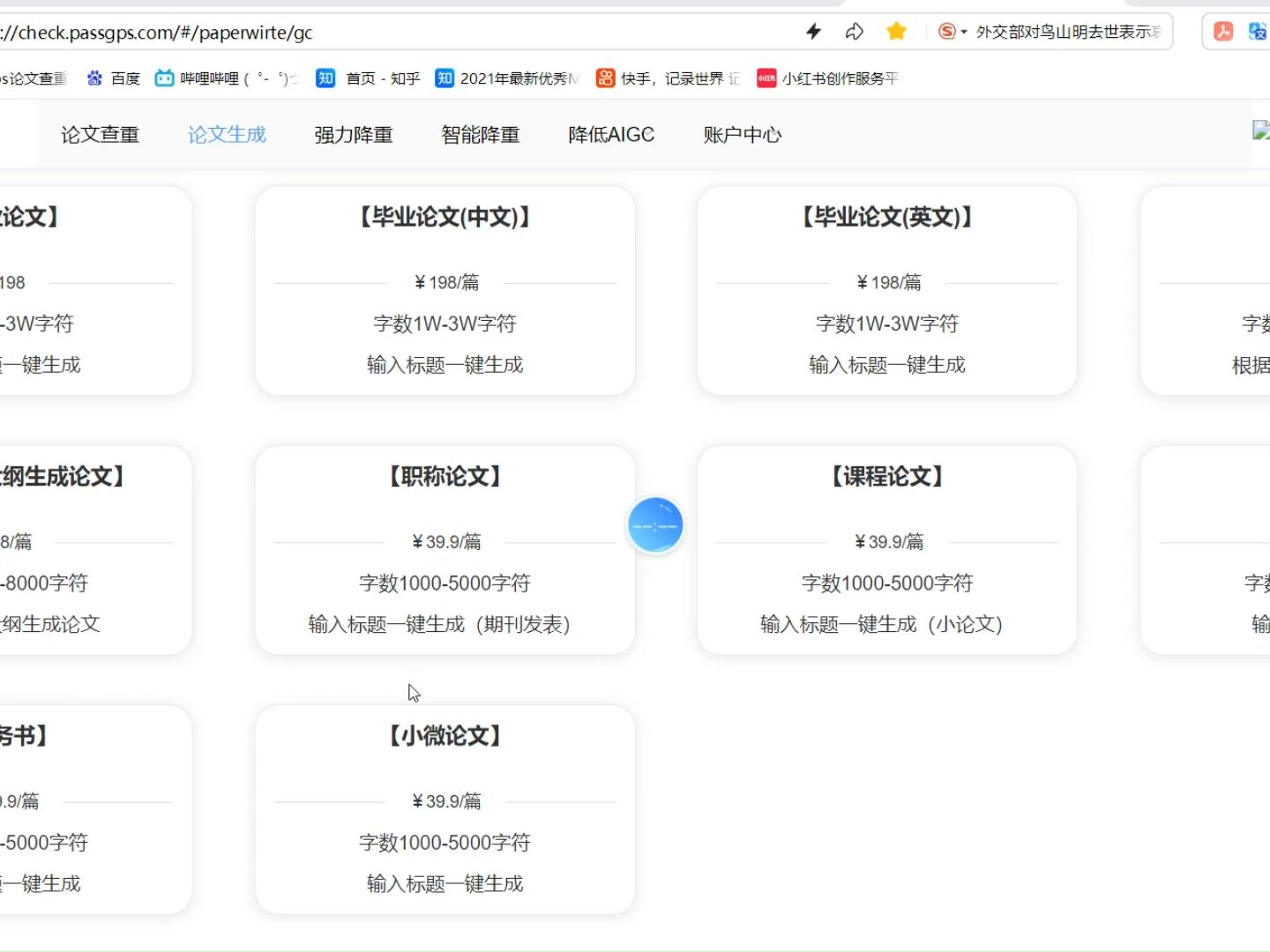Click ¥39.9/篇 price in 小微论文 card
The height and width of the screenshot is (952, 1270).
(x=446, y=800)
